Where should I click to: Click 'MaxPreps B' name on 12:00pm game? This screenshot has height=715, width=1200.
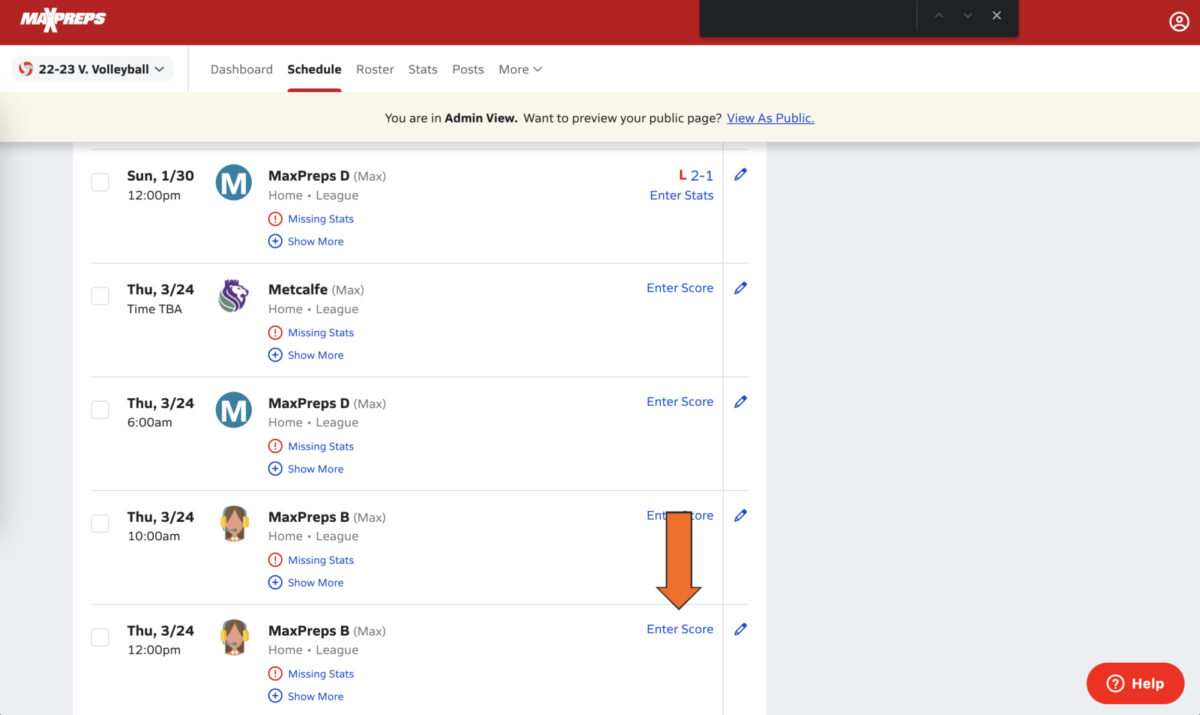tap(309, 632)
